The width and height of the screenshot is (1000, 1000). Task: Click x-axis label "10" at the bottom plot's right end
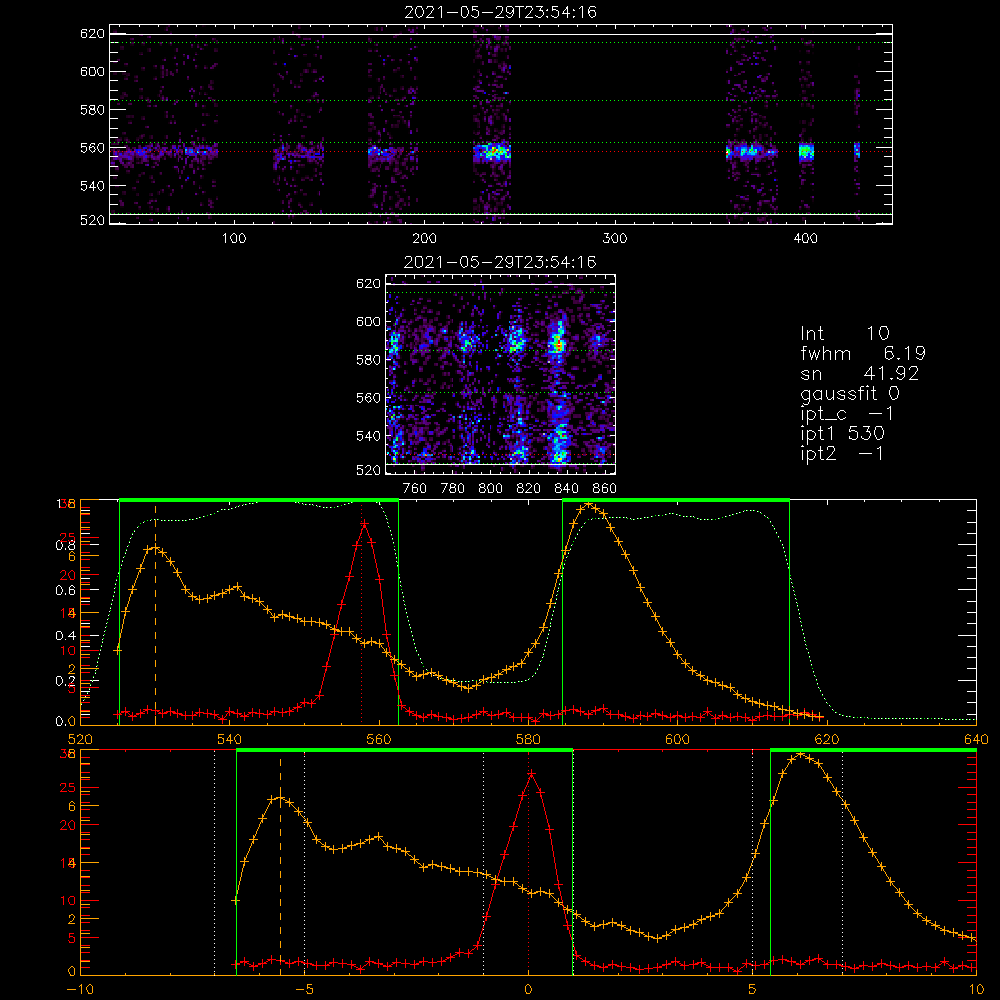coord(976,989)
